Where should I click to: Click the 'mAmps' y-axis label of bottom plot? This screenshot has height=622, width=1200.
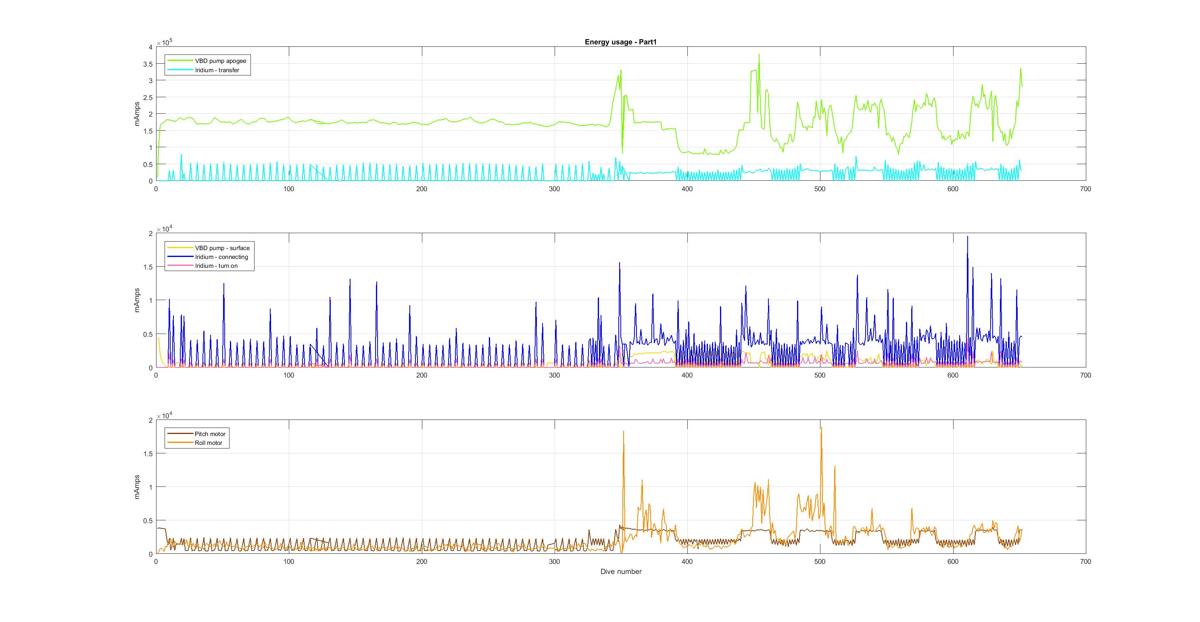pos(138,486)
